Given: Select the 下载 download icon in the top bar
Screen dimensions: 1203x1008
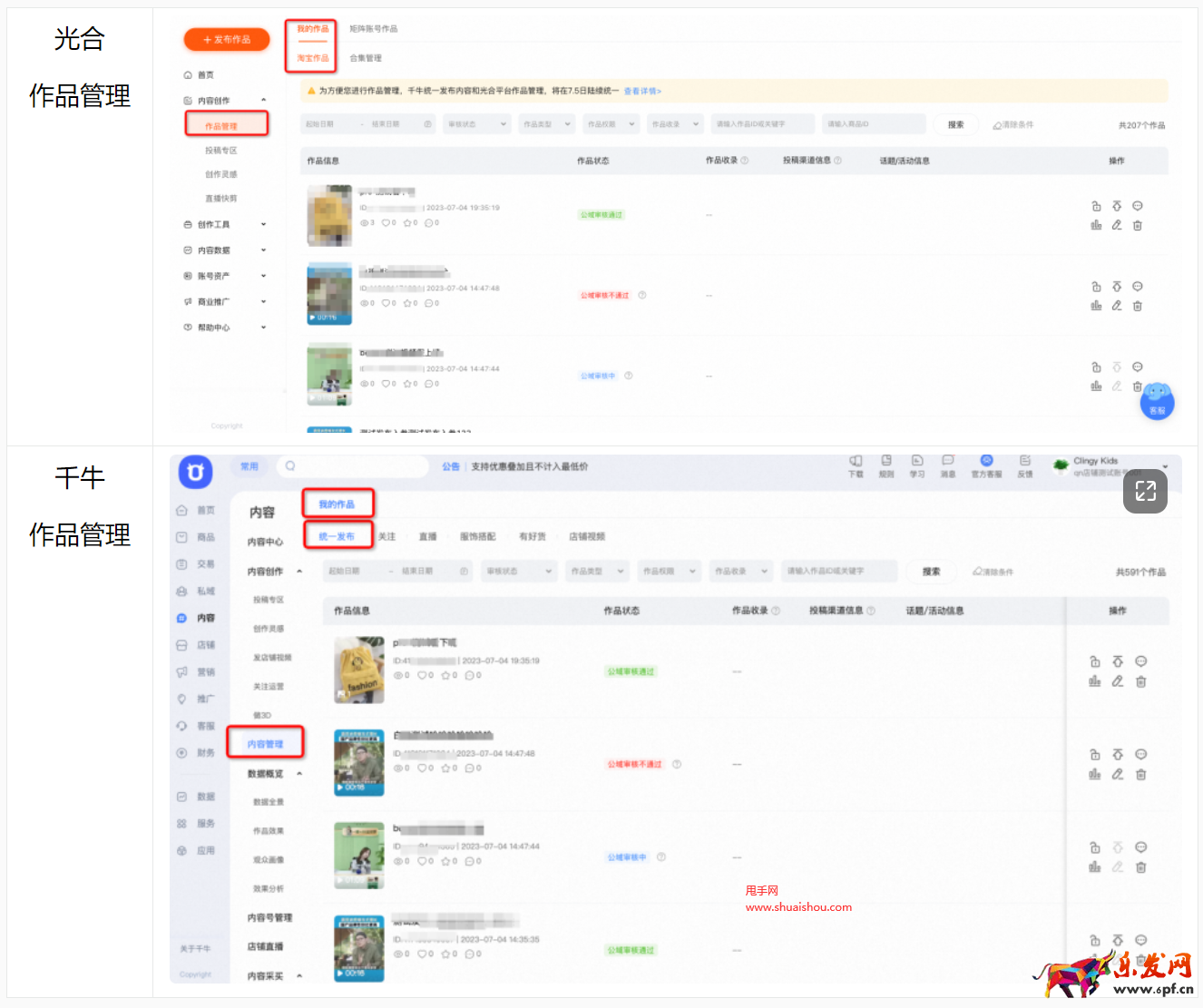Looking at the screenshot, I should [855, 465].
